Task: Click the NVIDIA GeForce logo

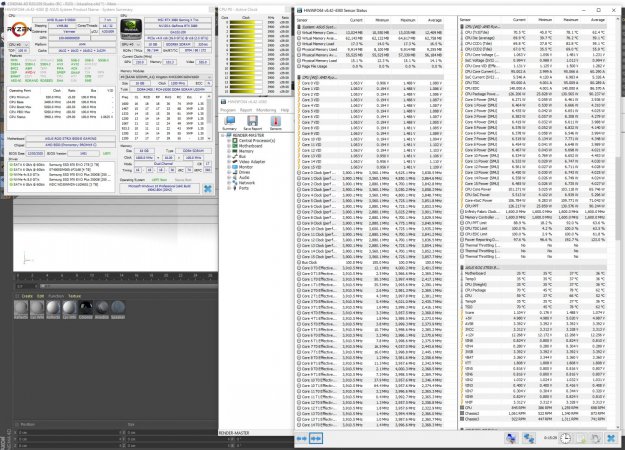Action: (131, 29)
